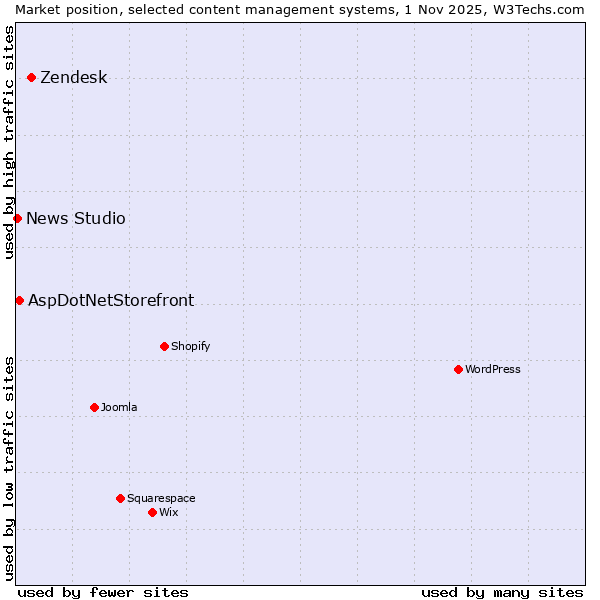Select the News Studio text label
Viewport: 600px width, 600px height.
coord(76,219)
